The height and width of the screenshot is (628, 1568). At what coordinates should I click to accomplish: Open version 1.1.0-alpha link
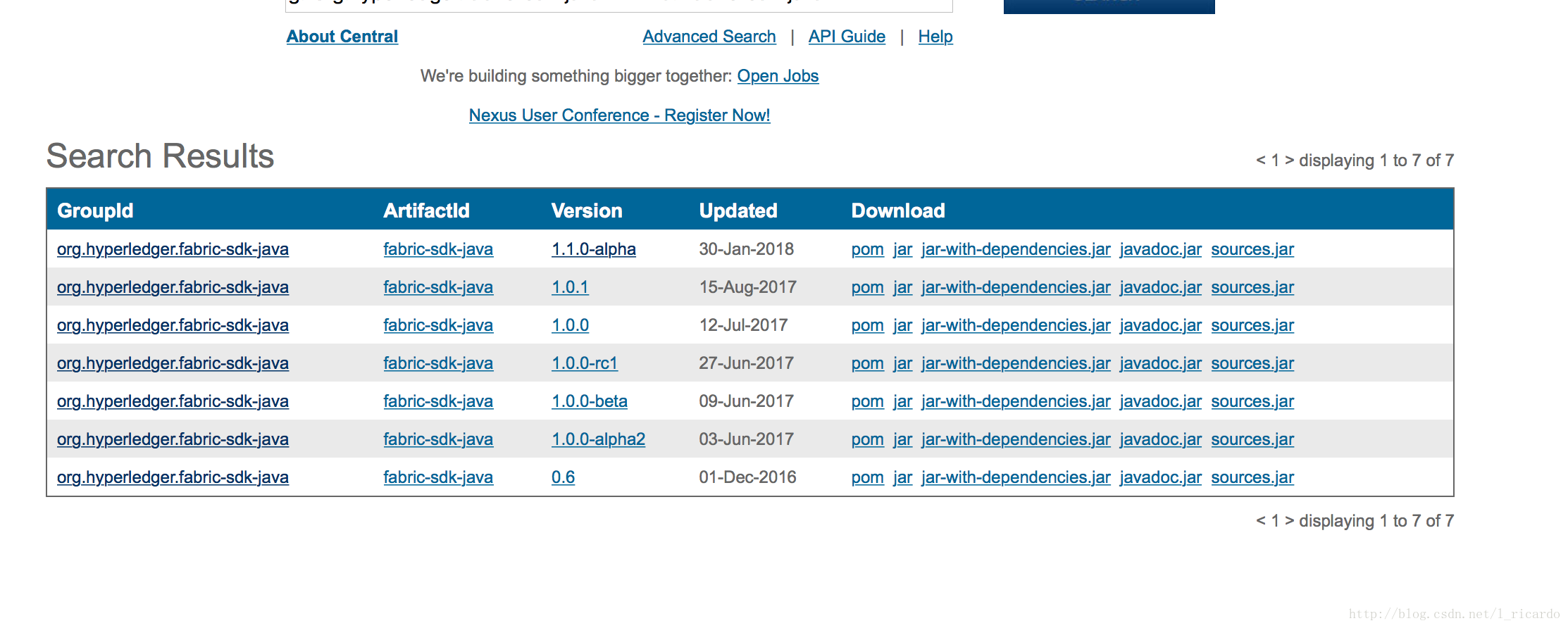click(x=593, y=249)
